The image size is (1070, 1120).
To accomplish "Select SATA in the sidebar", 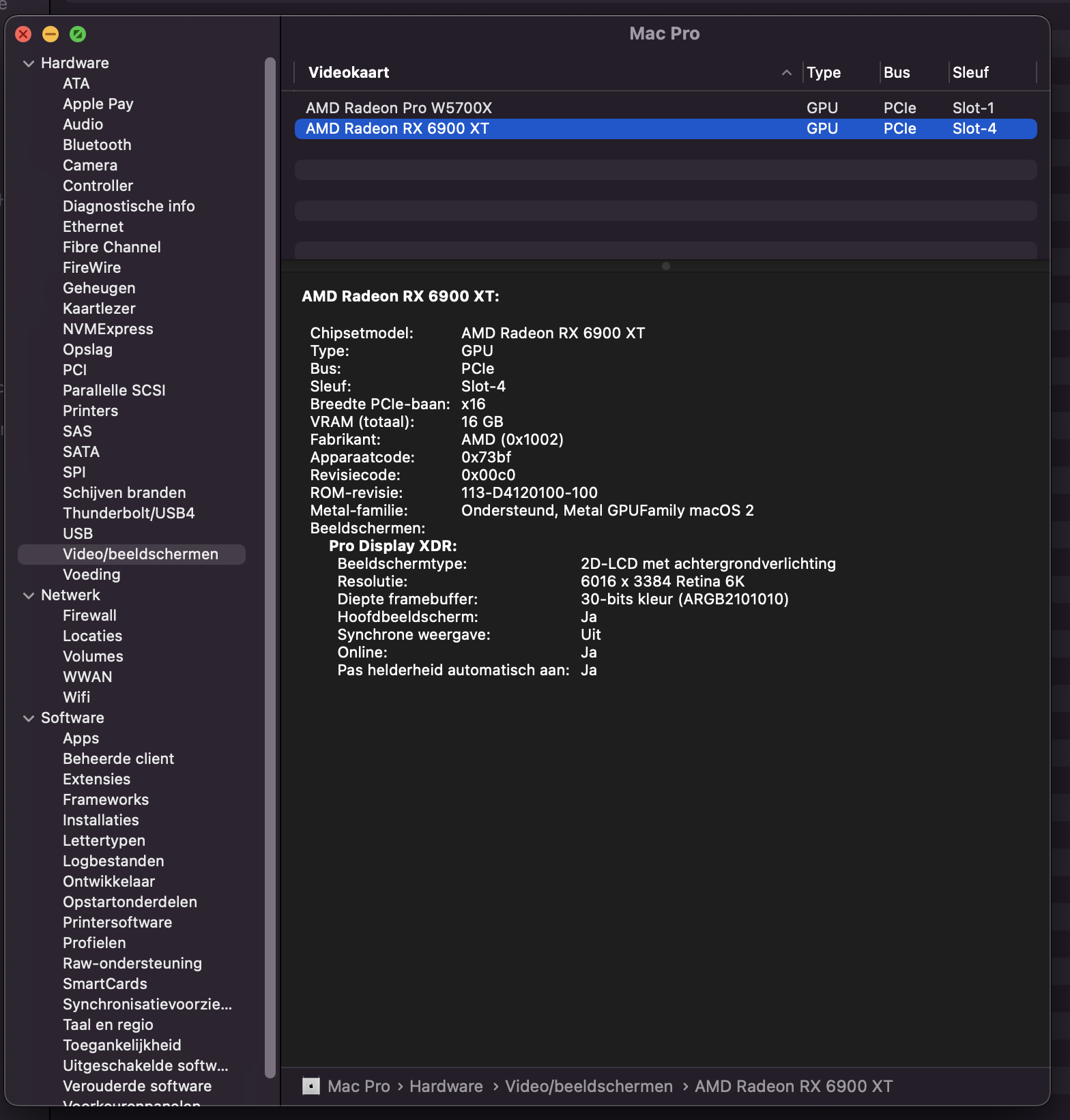I will coord(81,452).
